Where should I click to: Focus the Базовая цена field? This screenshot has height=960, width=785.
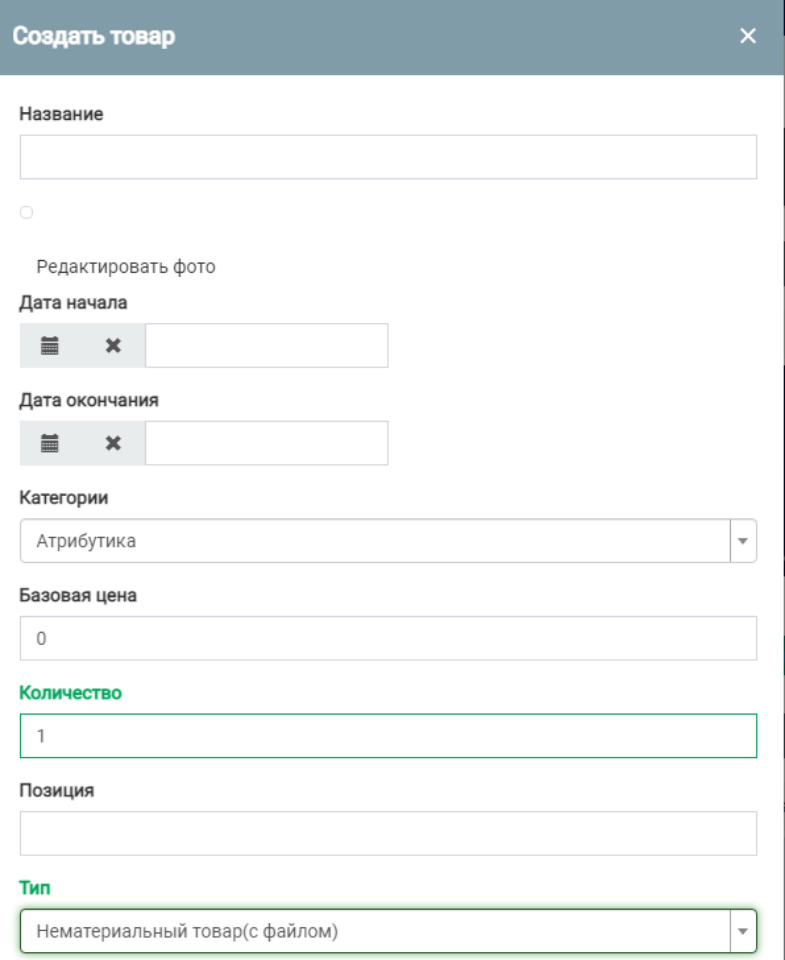click(x=387, y=638)
